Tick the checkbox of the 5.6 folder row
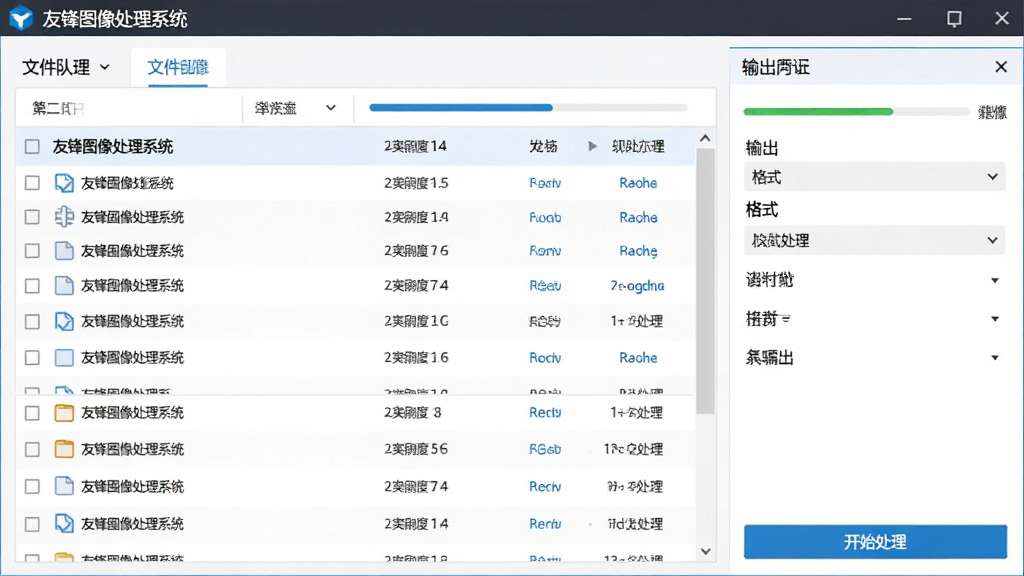 (x=32, y=449)
